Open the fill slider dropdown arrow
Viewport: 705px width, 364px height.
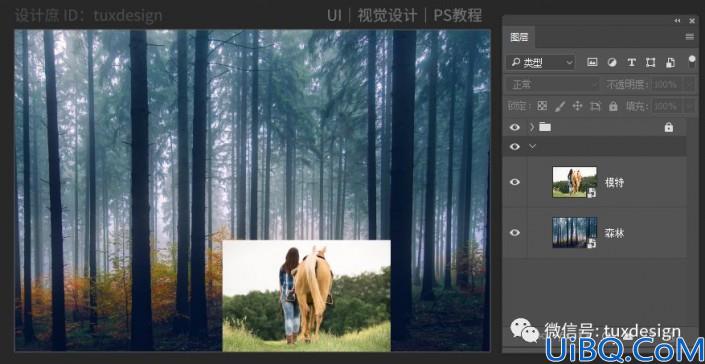point(689,106)
